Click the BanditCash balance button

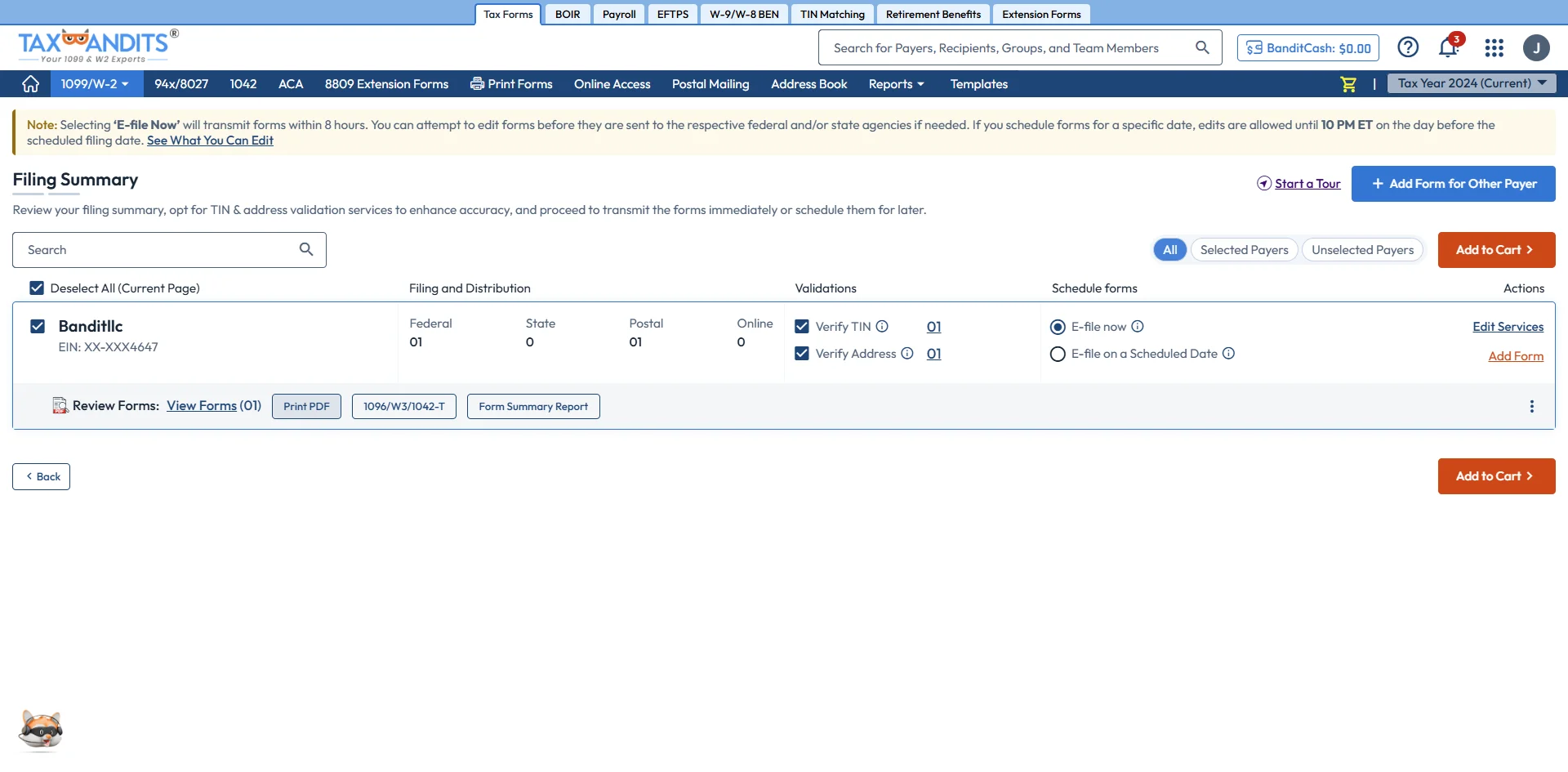1308,48
